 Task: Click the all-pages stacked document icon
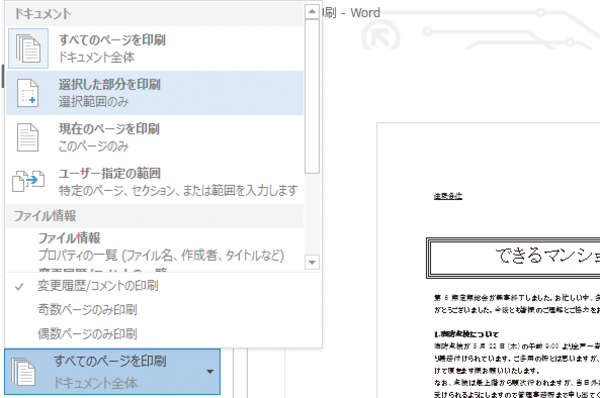(28, 49)
